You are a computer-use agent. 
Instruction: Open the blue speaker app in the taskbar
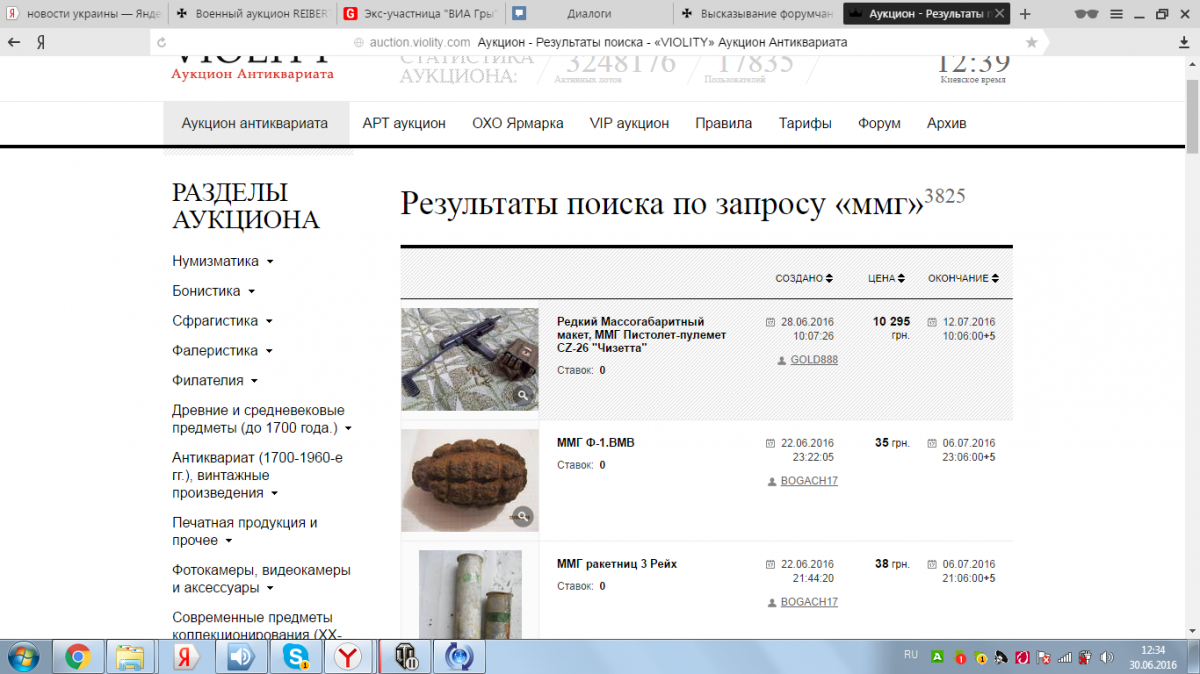click(x=240, y=657)
